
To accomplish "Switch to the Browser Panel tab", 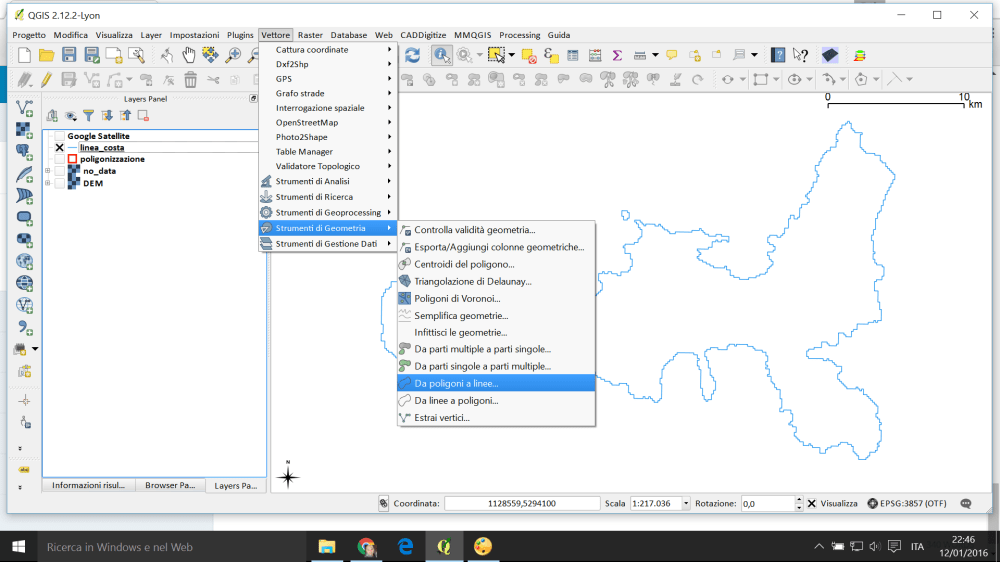I will click(169, 486).
